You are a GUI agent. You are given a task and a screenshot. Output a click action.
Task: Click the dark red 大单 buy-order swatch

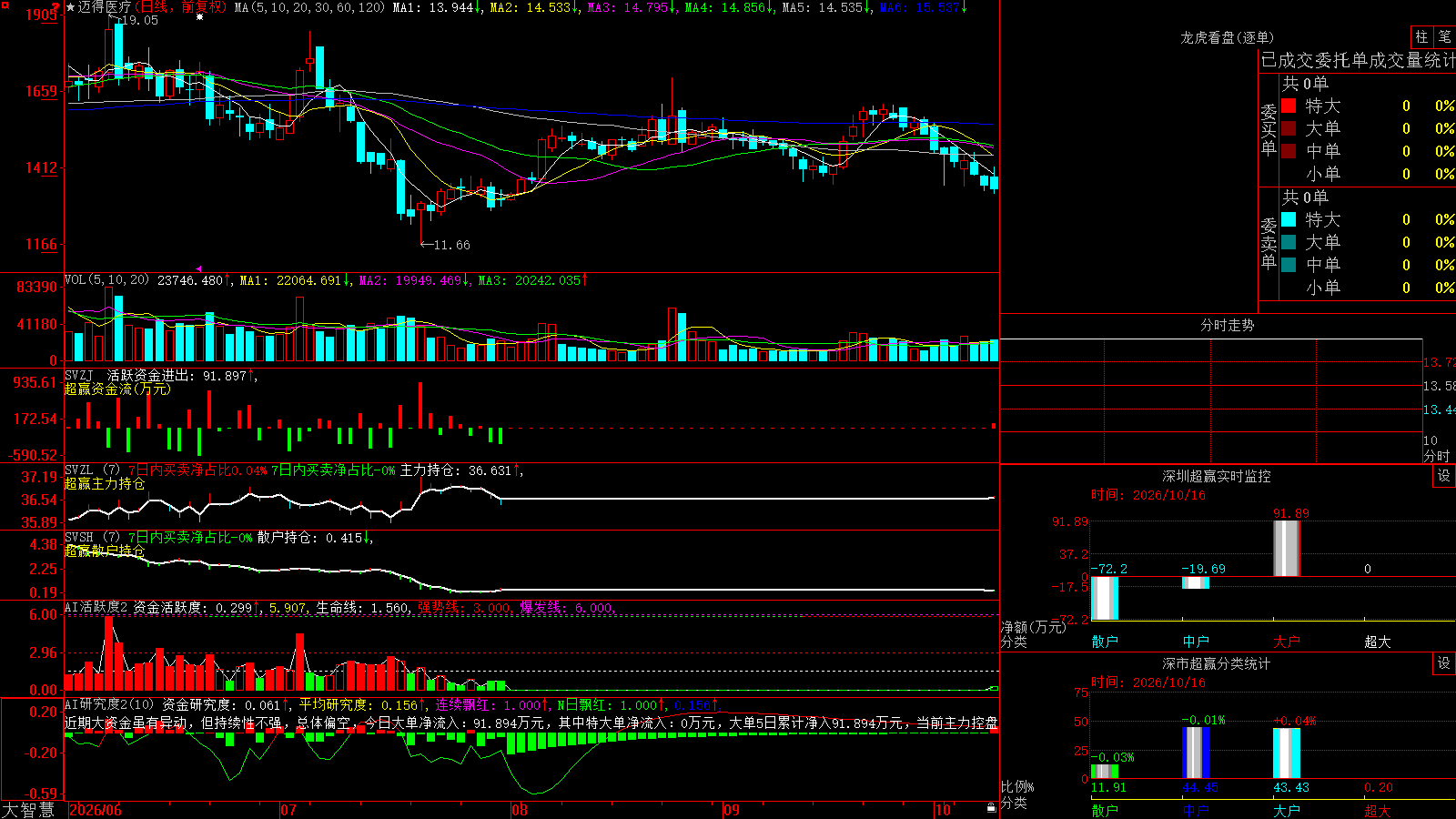coord(1289,128)
